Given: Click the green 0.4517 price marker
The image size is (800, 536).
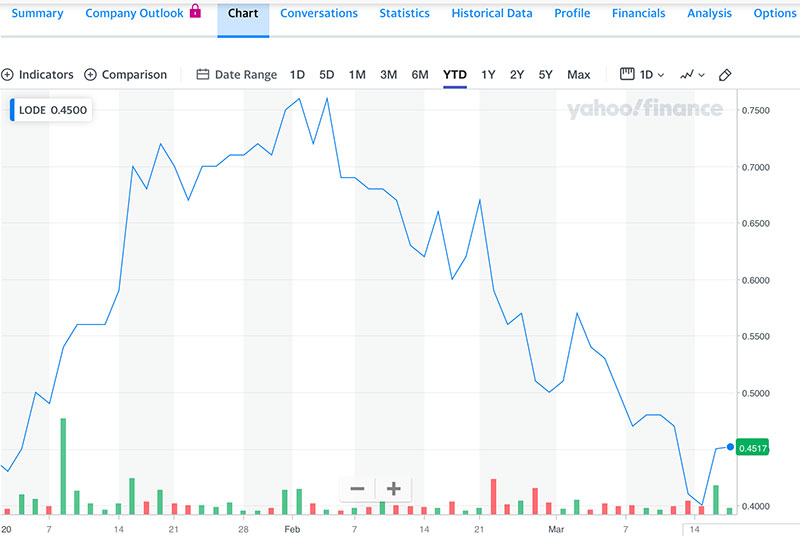Looking at the screenshot, I should click(751, 449).
